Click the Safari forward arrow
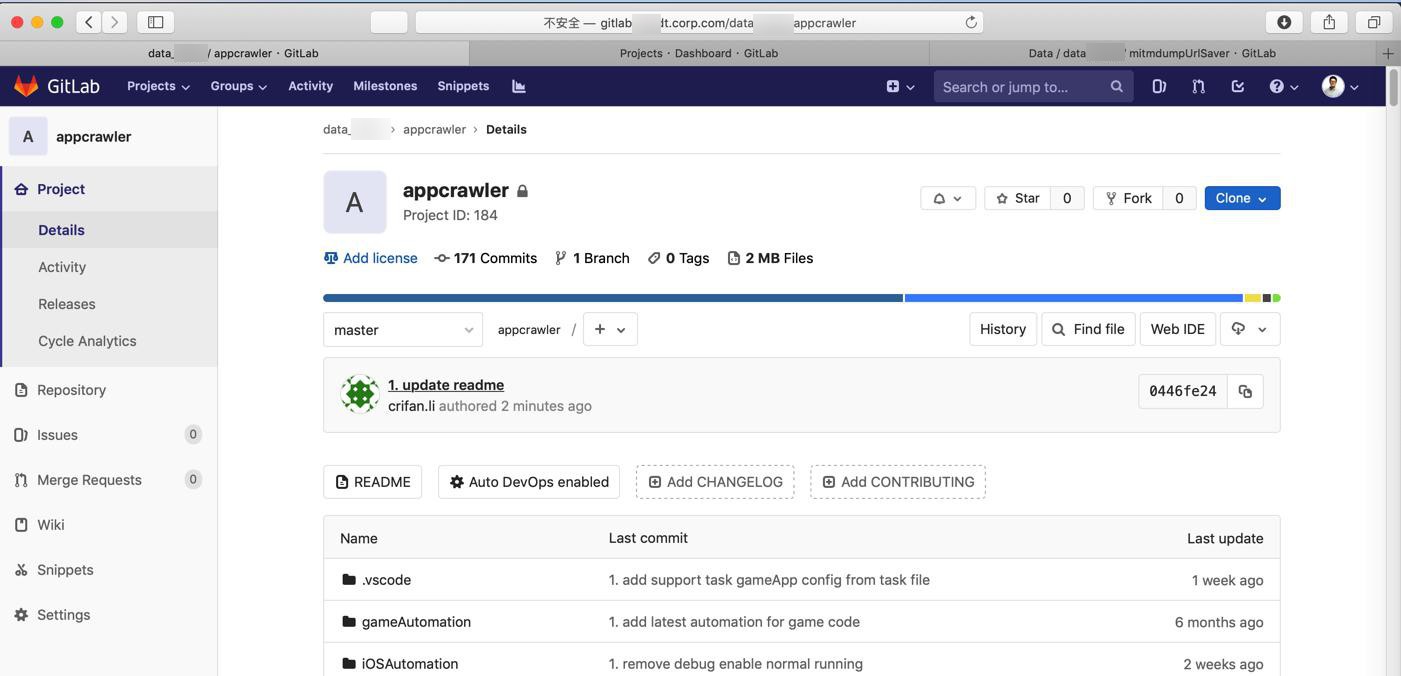 coord(115,22)
